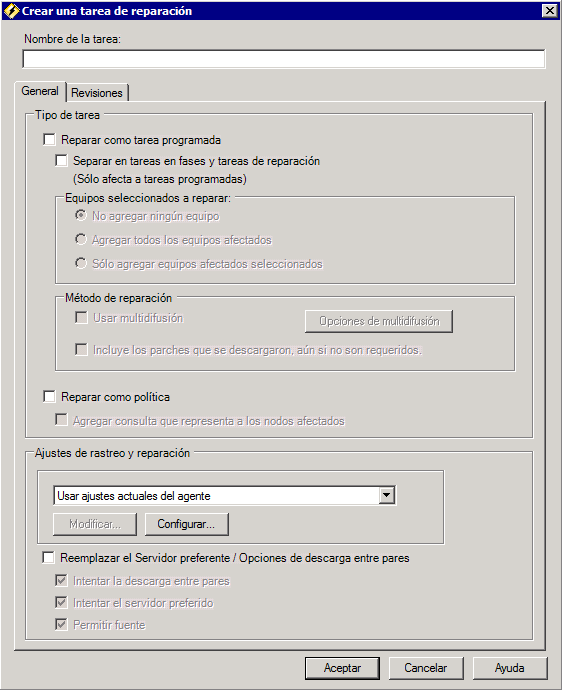Check Incluye los parches que se descargaron
Image resolution: width=562 pixels, height=690 pixels.
coord(81,349)
